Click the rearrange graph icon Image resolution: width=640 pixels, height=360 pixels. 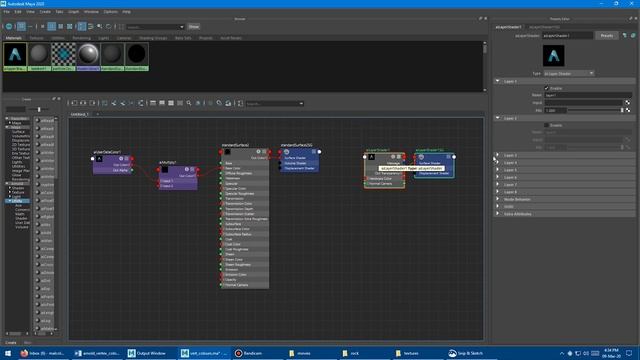coord(141,103)
